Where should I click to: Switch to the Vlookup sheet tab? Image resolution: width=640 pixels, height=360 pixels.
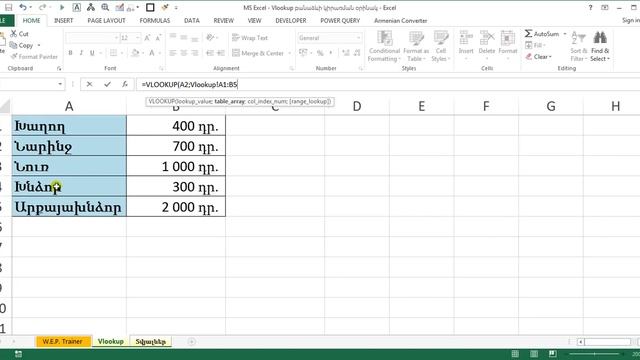111,341
